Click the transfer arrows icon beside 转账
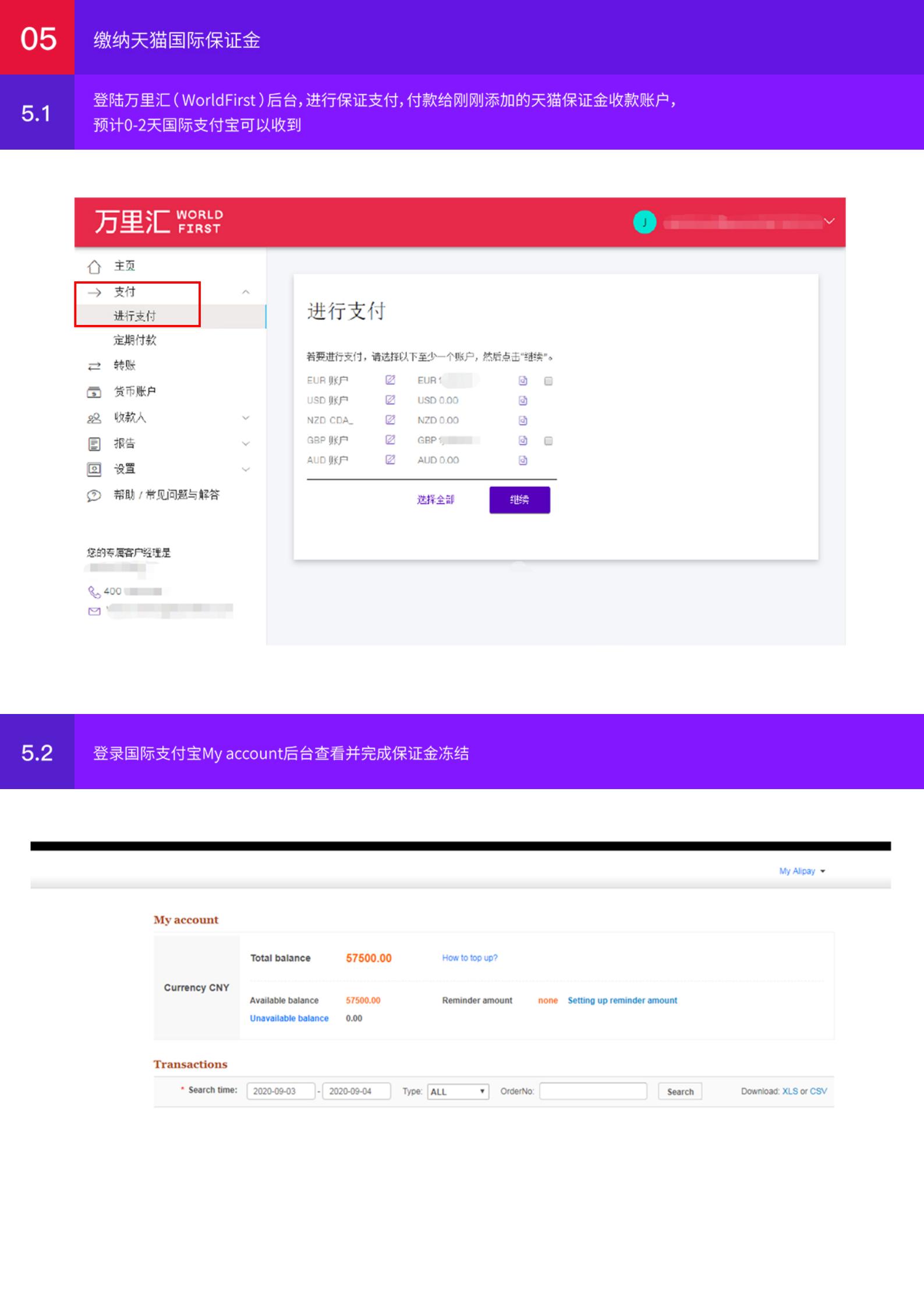Viewport: 924px width, 1308px height. tap(94, 366)
